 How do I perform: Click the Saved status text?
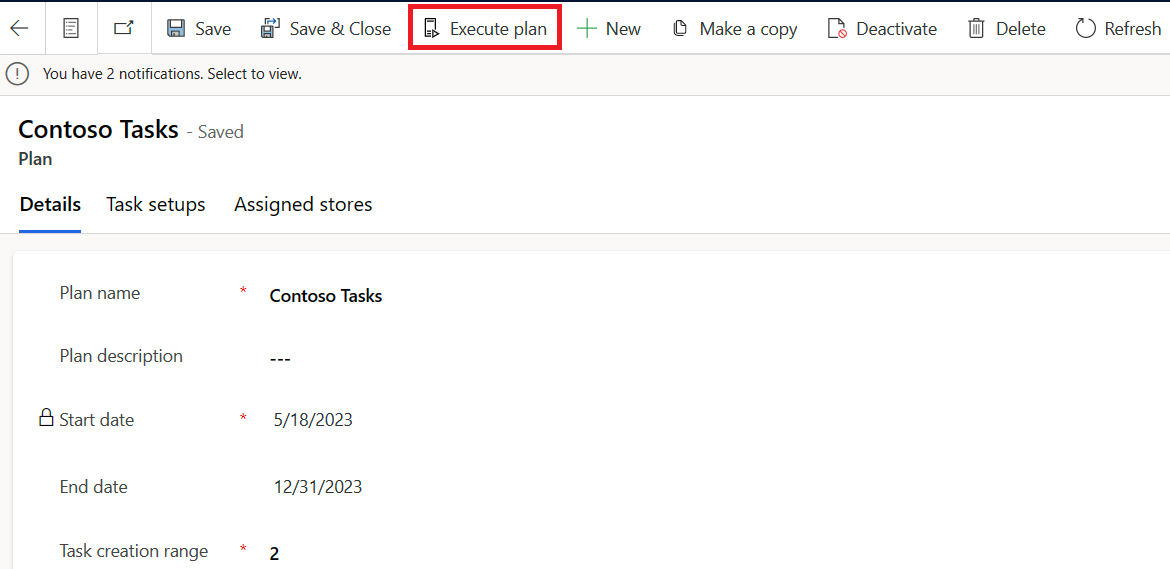point(221,132)
